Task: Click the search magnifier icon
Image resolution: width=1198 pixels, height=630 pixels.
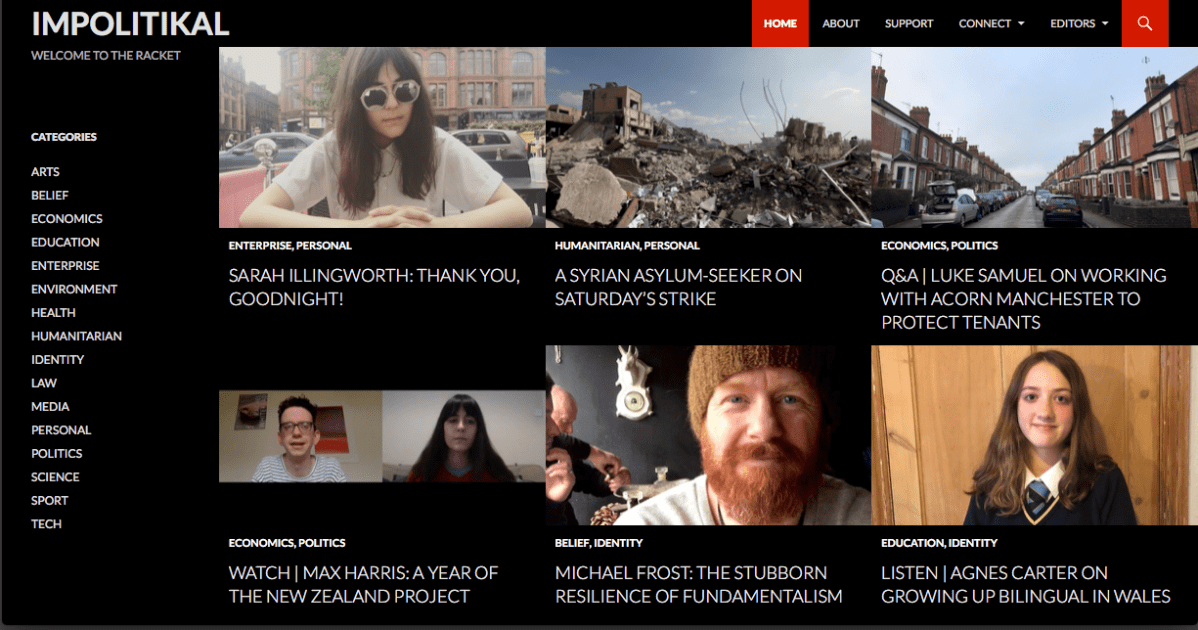Action: 1145,24
